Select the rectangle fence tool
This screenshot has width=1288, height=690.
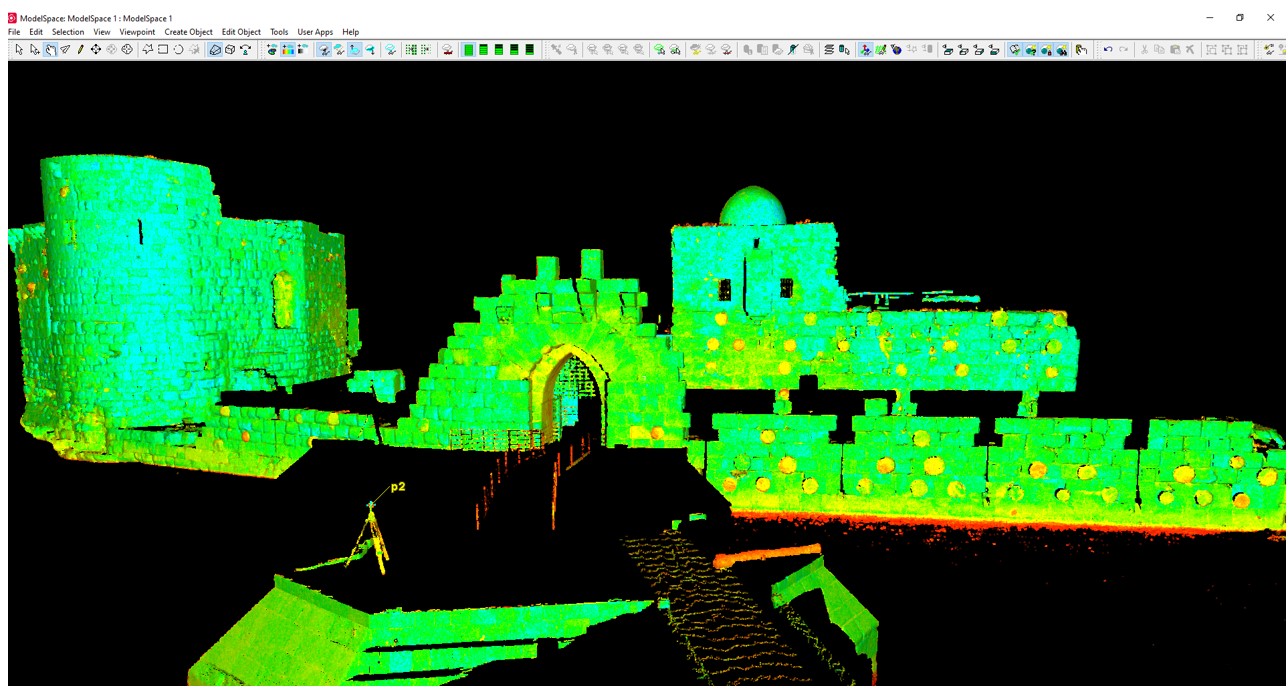click(163, 50)
